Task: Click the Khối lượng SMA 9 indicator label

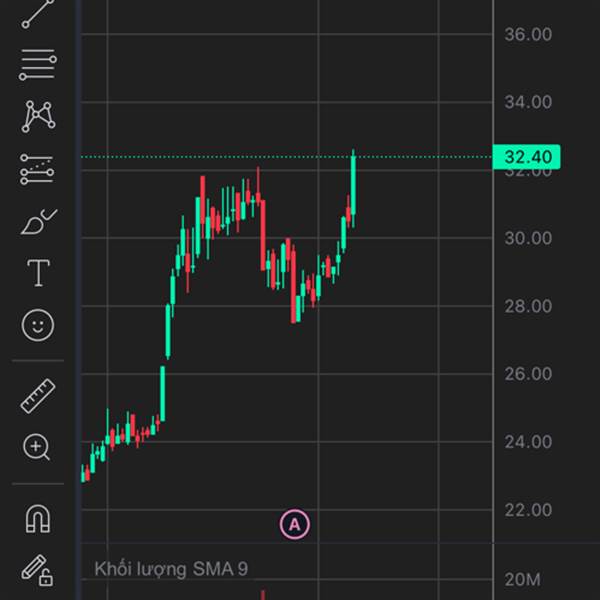Action: coord(171,569)
